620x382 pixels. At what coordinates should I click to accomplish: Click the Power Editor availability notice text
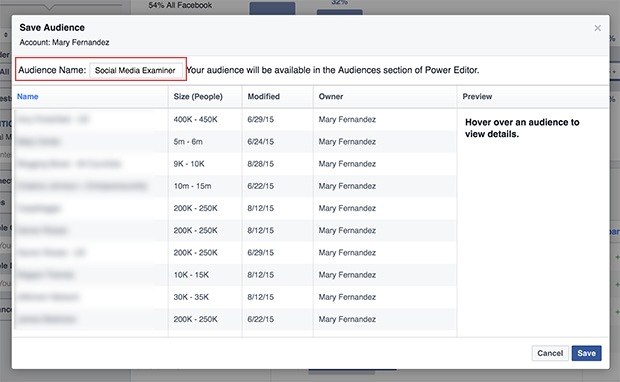click(333, 70)
